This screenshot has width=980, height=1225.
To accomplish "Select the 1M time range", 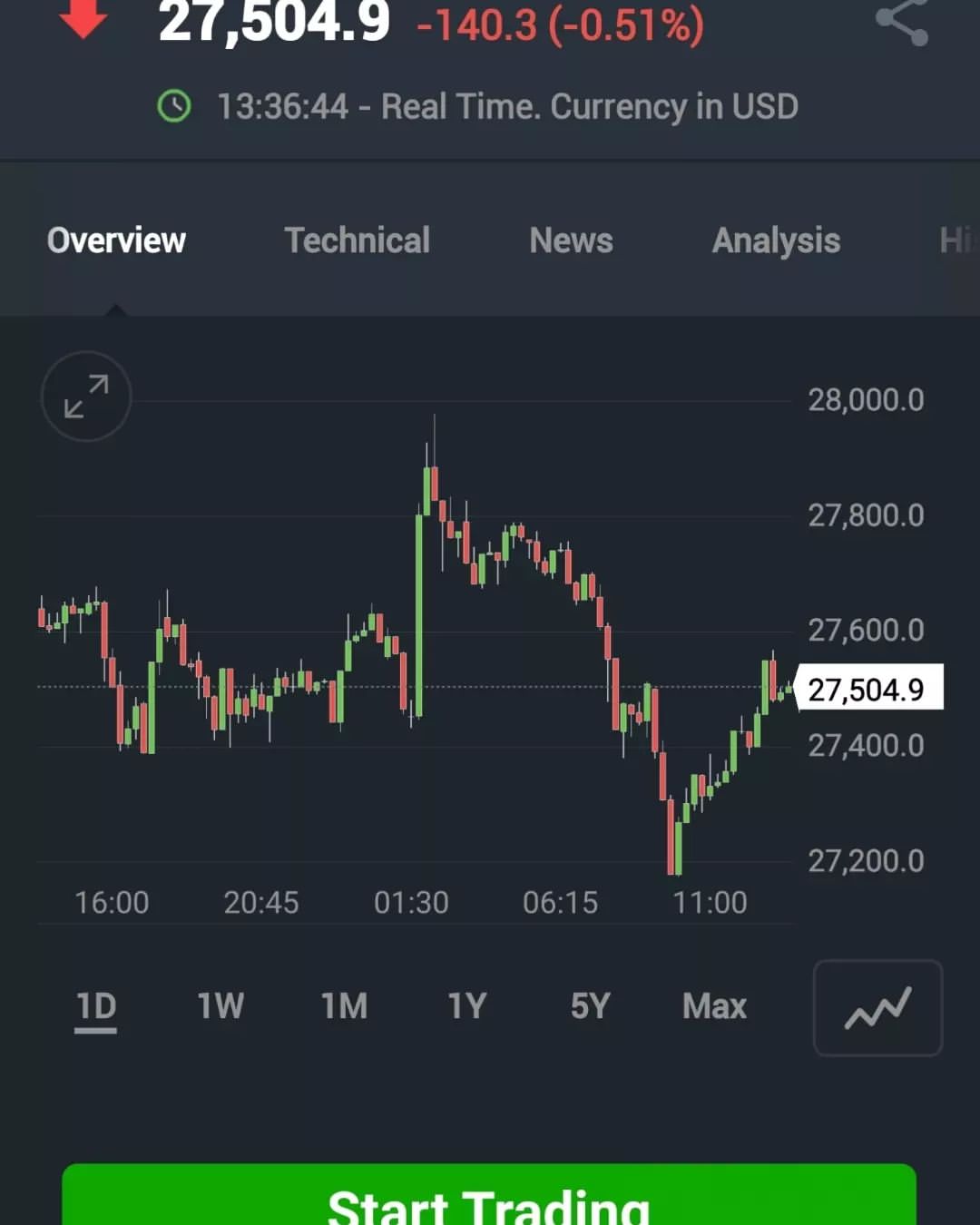I will [344, 1006].
